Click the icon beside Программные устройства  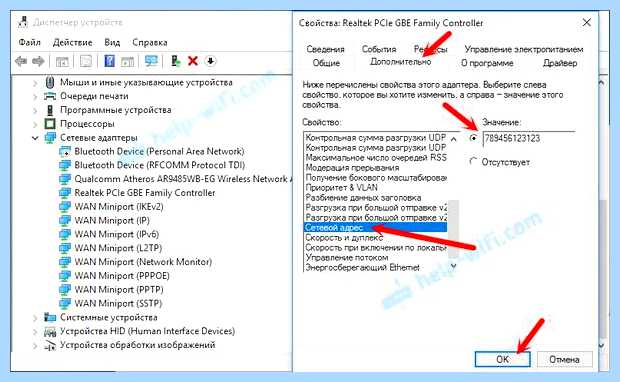[50, 110]
